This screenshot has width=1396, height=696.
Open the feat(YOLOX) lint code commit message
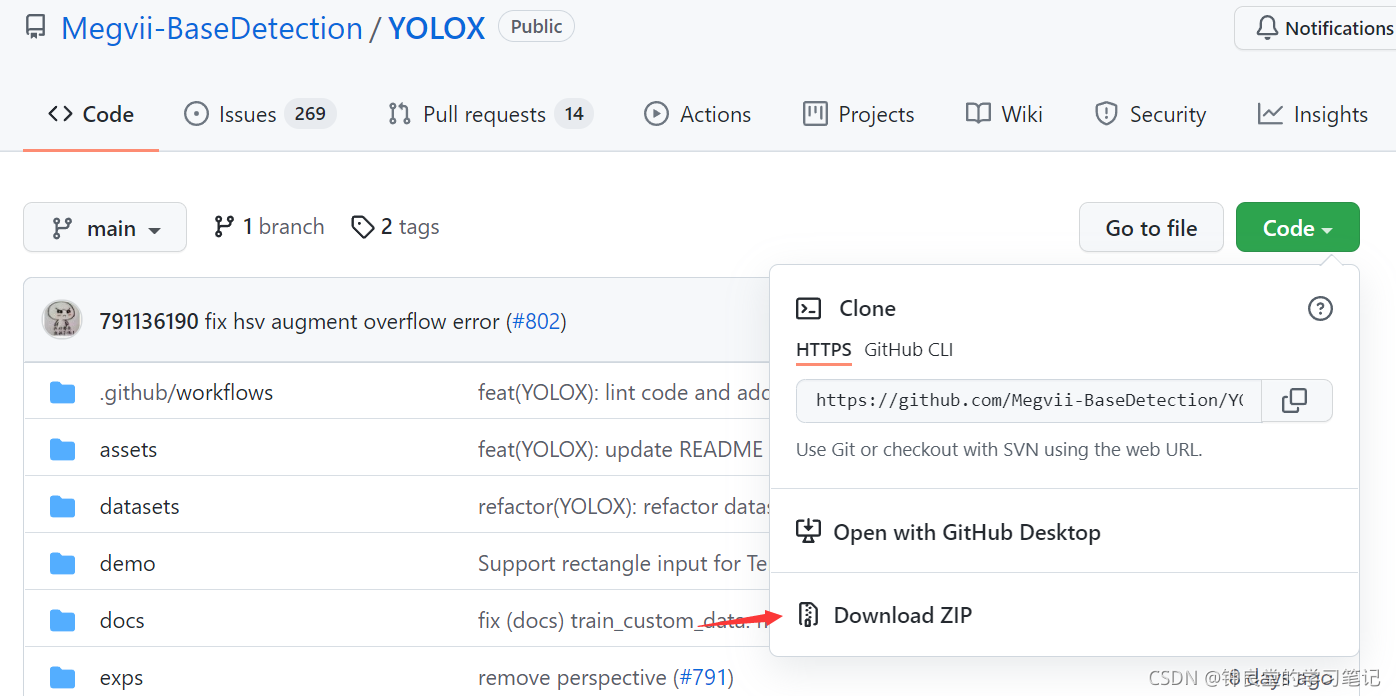pyautogui.click(x=624, y=392)
